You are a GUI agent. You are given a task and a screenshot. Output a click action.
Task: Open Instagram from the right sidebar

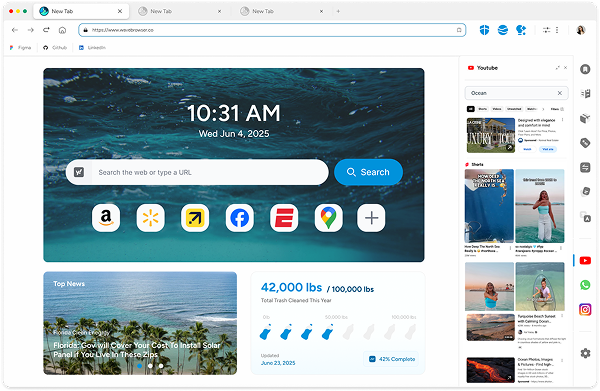click(x=585, y=309)
